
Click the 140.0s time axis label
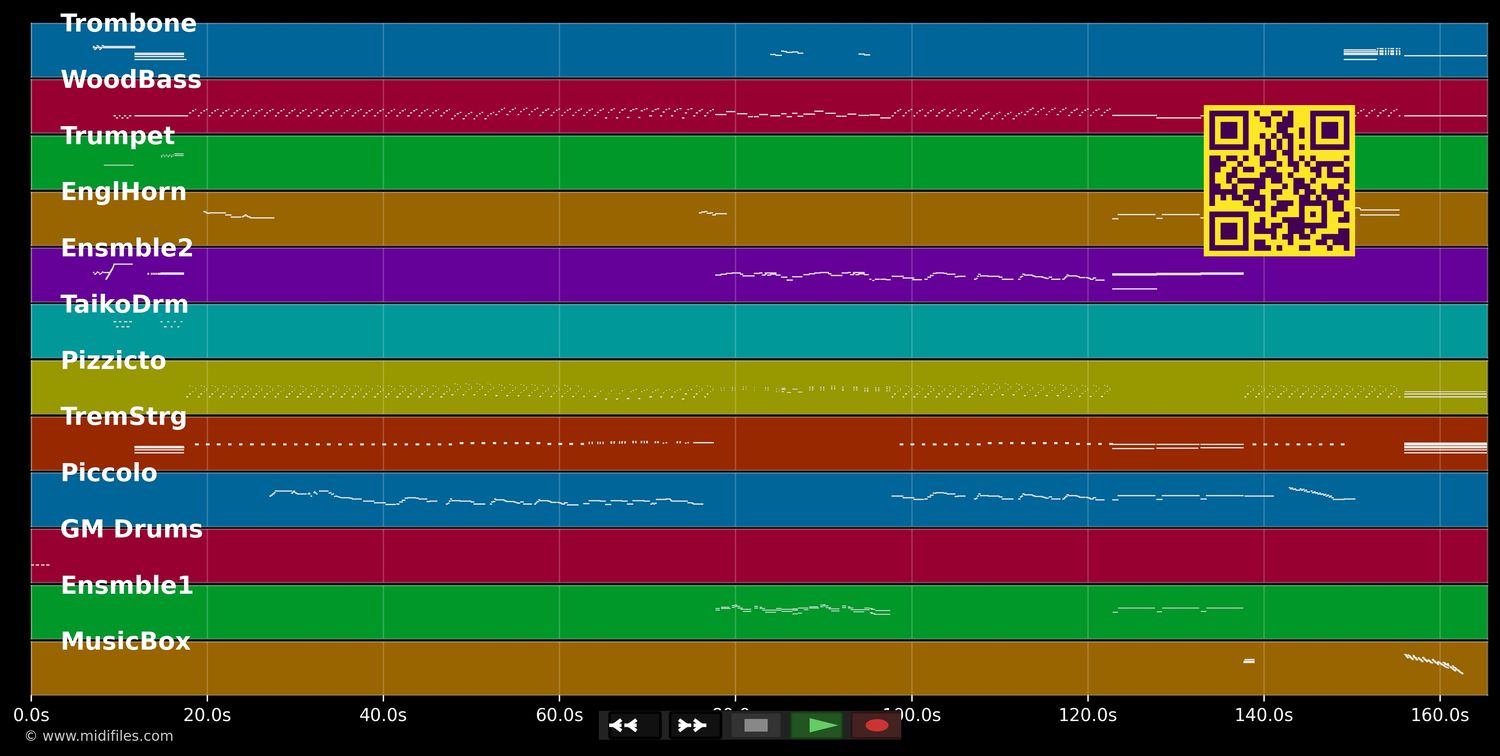point(1263,716)
